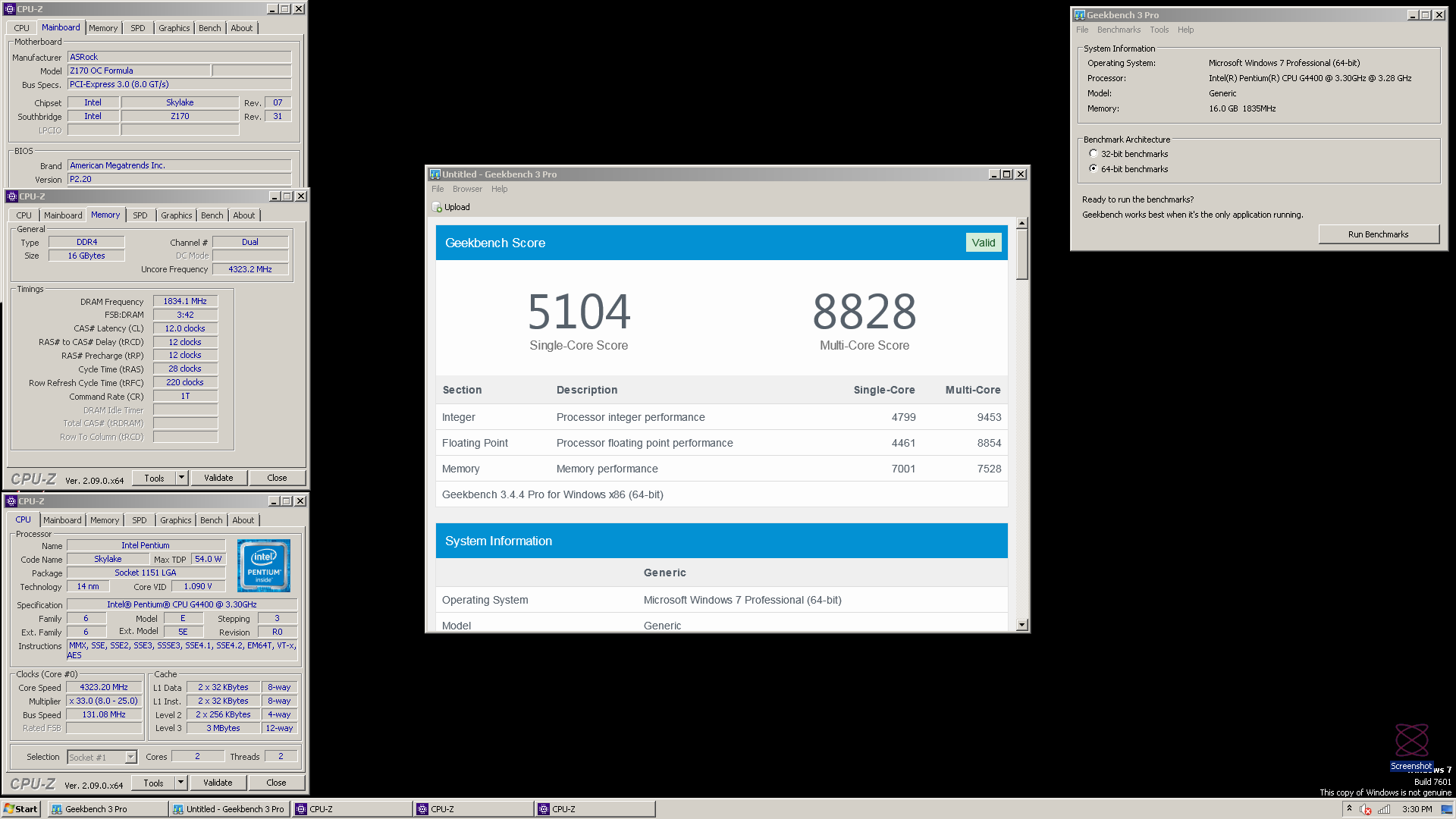
Task: Open the Browser menu in the results window
Action: 467,189
